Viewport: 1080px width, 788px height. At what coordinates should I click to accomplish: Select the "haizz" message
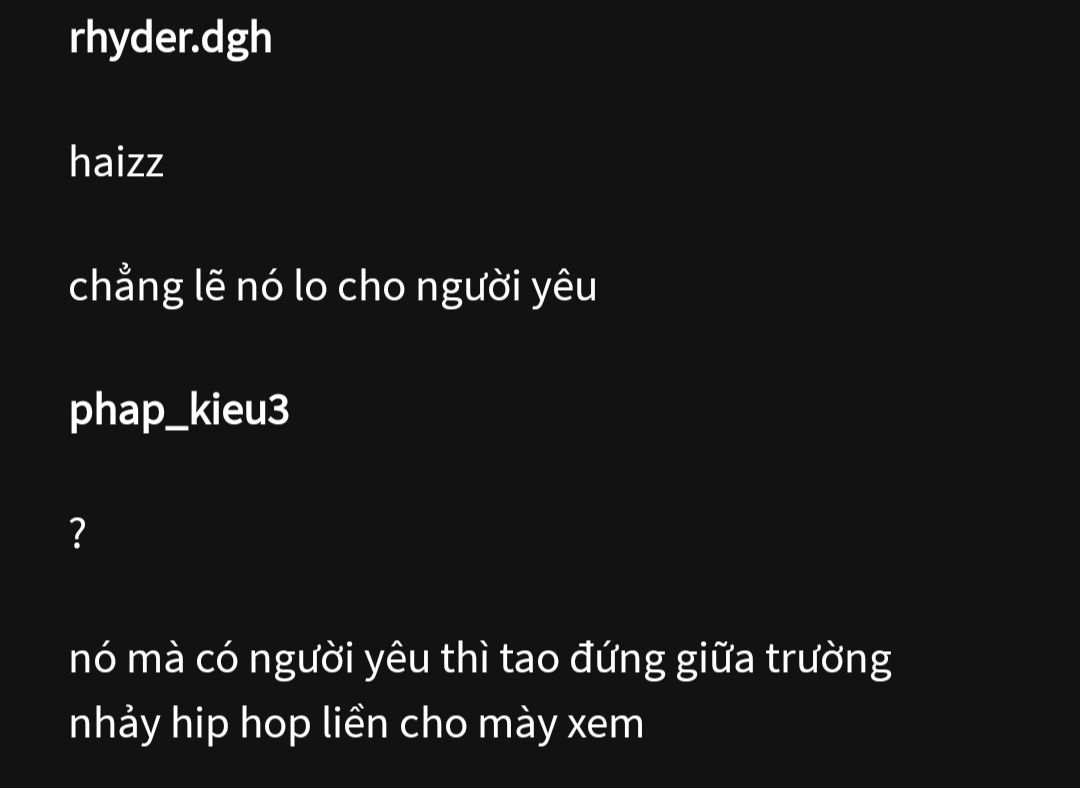pyautogui.click(x=116, y=163)
